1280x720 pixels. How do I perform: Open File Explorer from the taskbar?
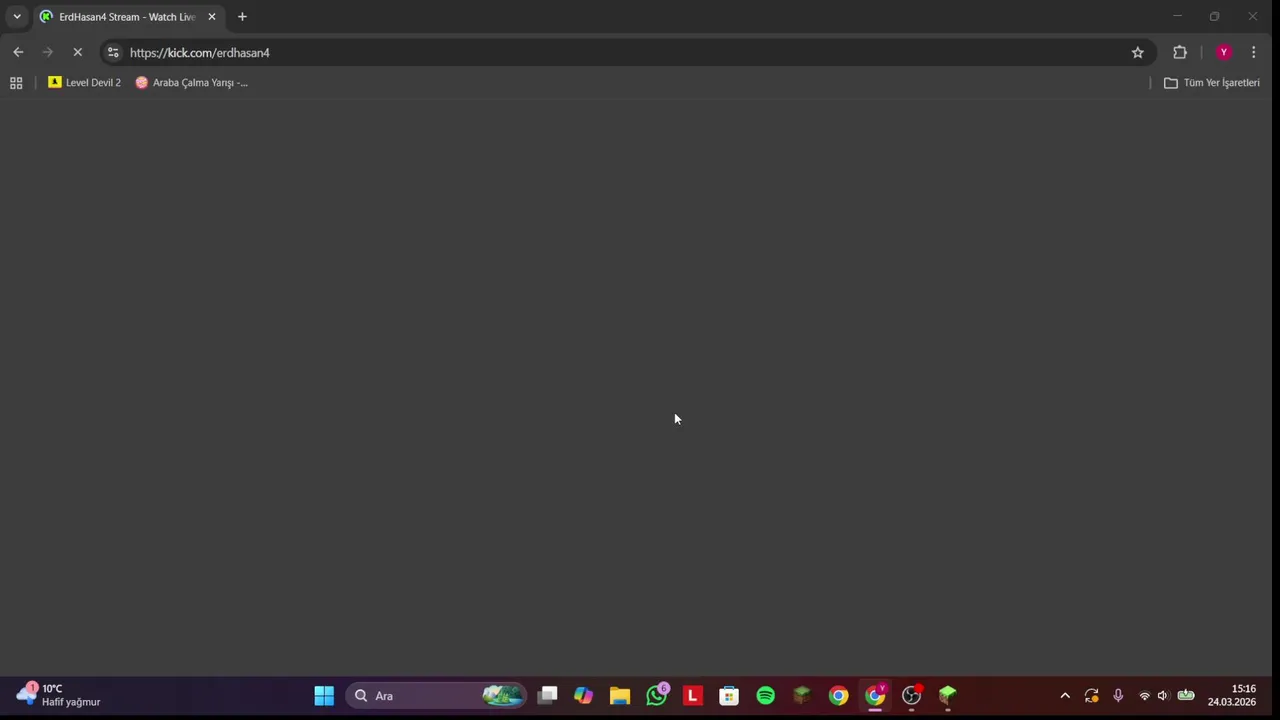[x=620, y=696]
